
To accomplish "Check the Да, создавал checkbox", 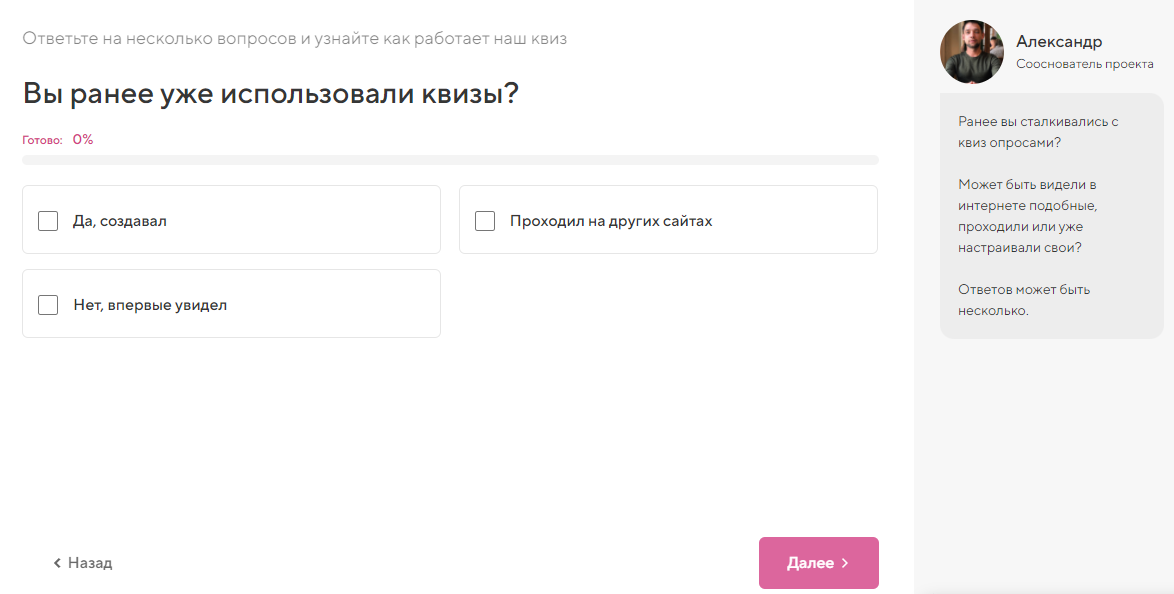I will coord(47,220).
